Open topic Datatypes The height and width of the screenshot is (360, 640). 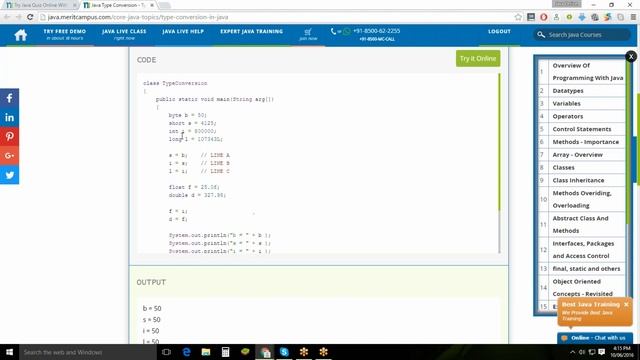pos(568,91)
